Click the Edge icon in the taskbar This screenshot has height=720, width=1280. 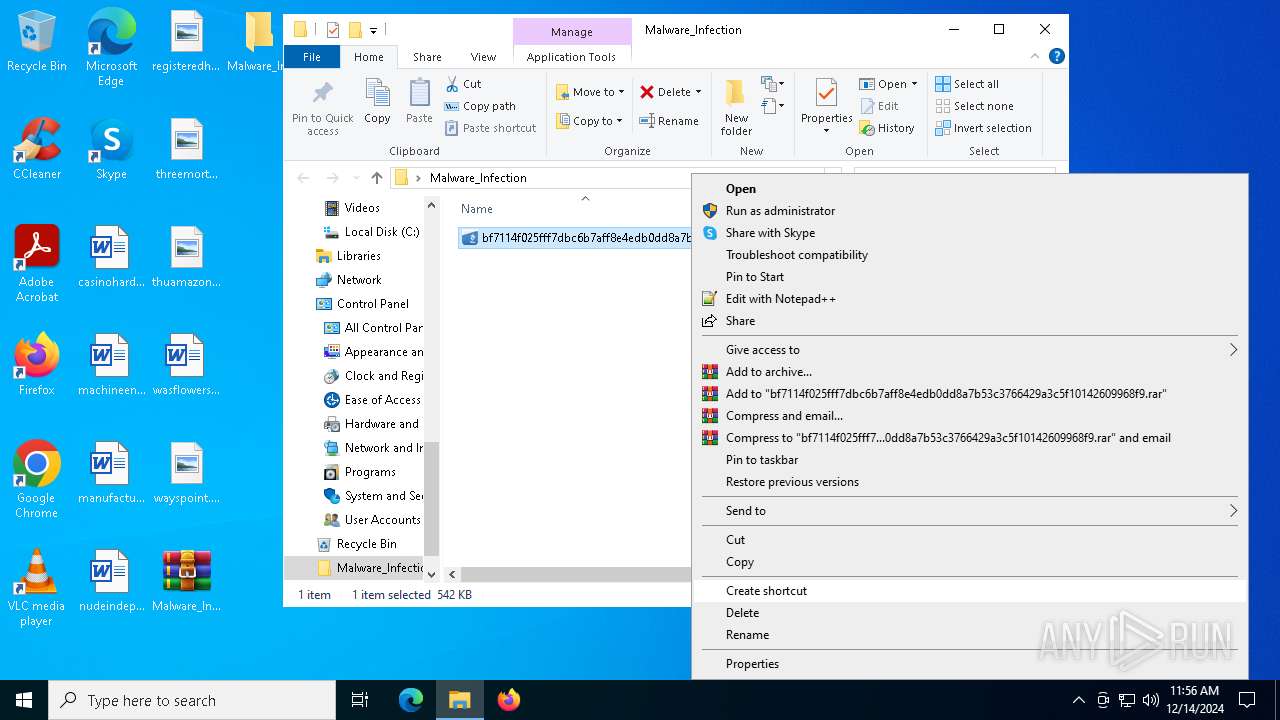point(411,700)
